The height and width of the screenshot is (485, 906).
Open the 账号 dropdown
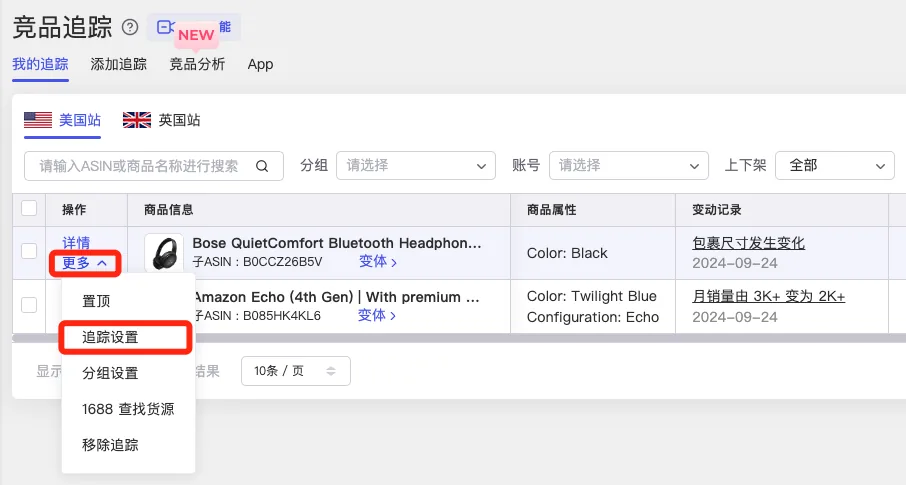point(629,166)
